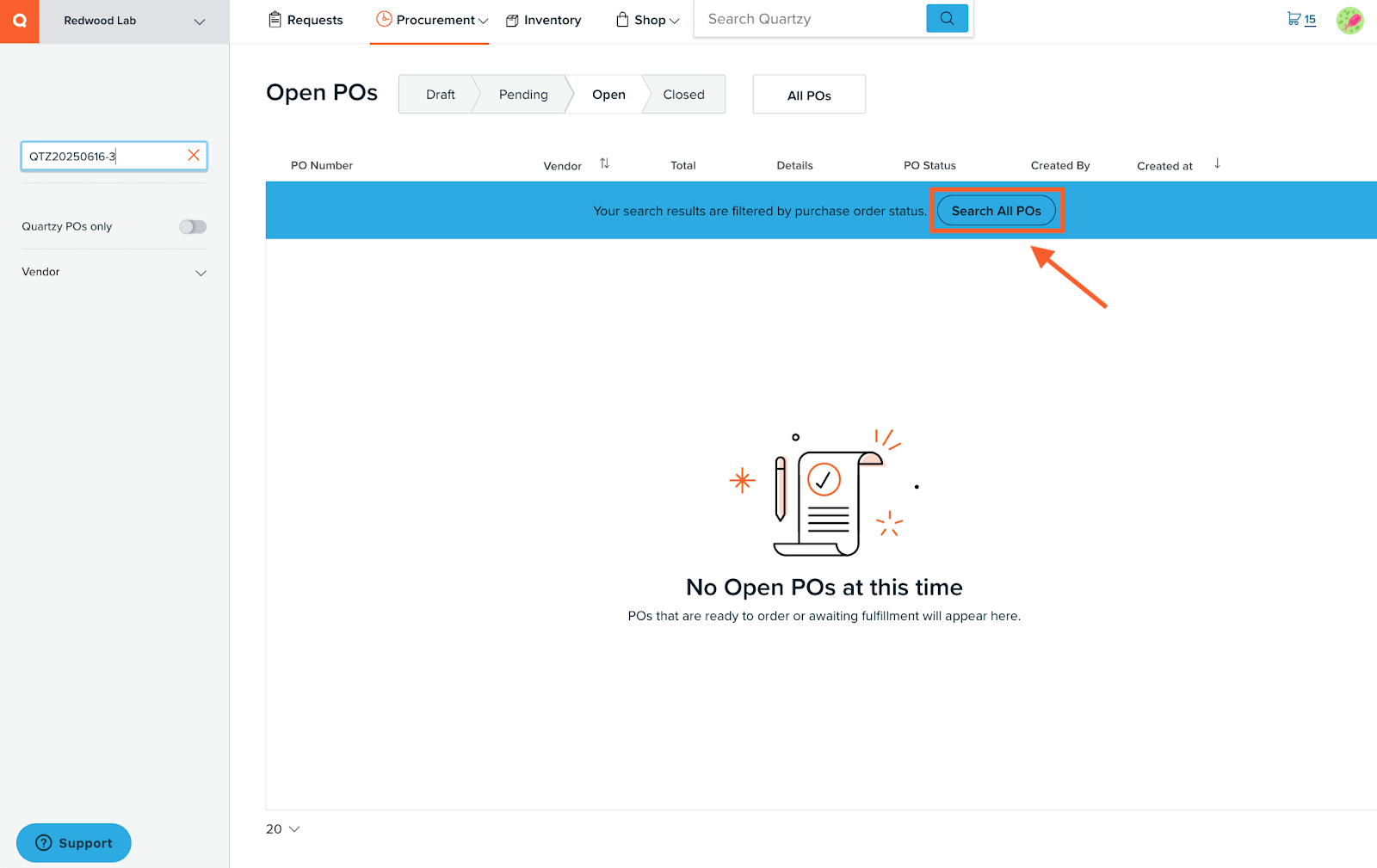This screenshot has height=868, width=1377.
Task: Clear the PO search with the X icon
Action: coord(193,155)
